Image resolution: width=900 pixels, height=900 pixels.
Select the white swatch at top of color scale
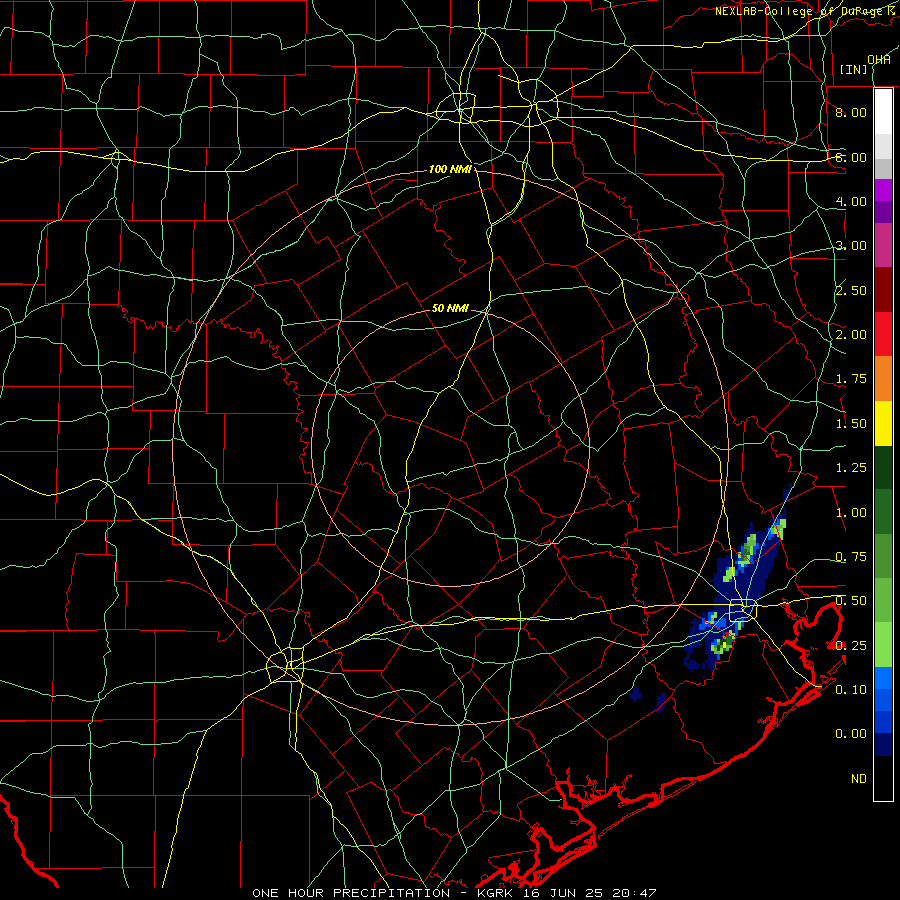point(883,112)
